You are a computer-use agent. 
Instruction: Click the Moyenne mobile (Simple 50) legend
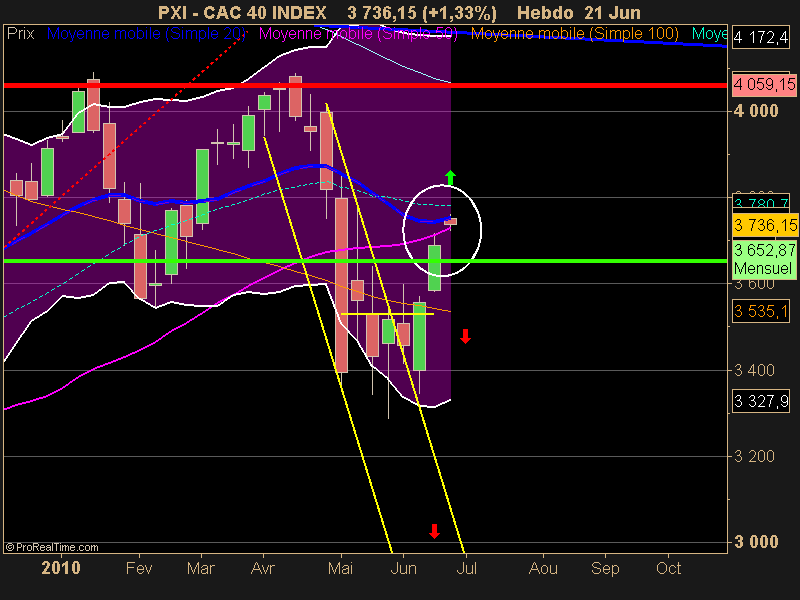pos(358,34)
